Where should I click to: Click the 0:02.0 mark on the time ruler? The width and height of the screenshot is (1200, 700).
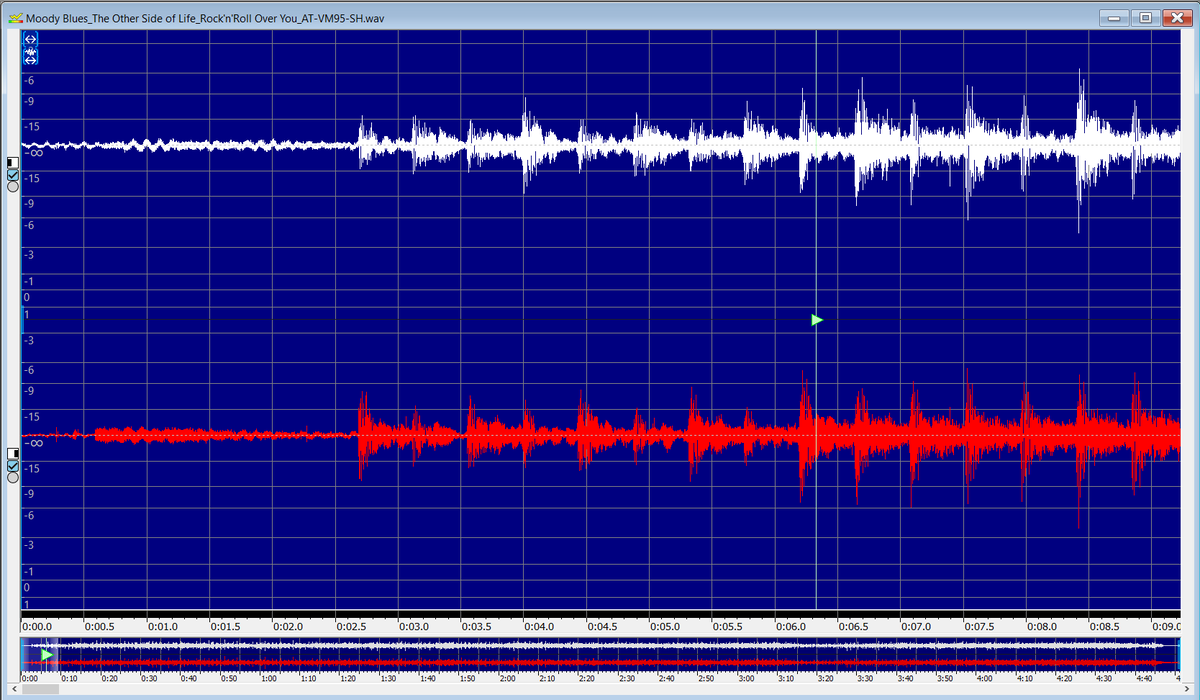tap(288, 626)
